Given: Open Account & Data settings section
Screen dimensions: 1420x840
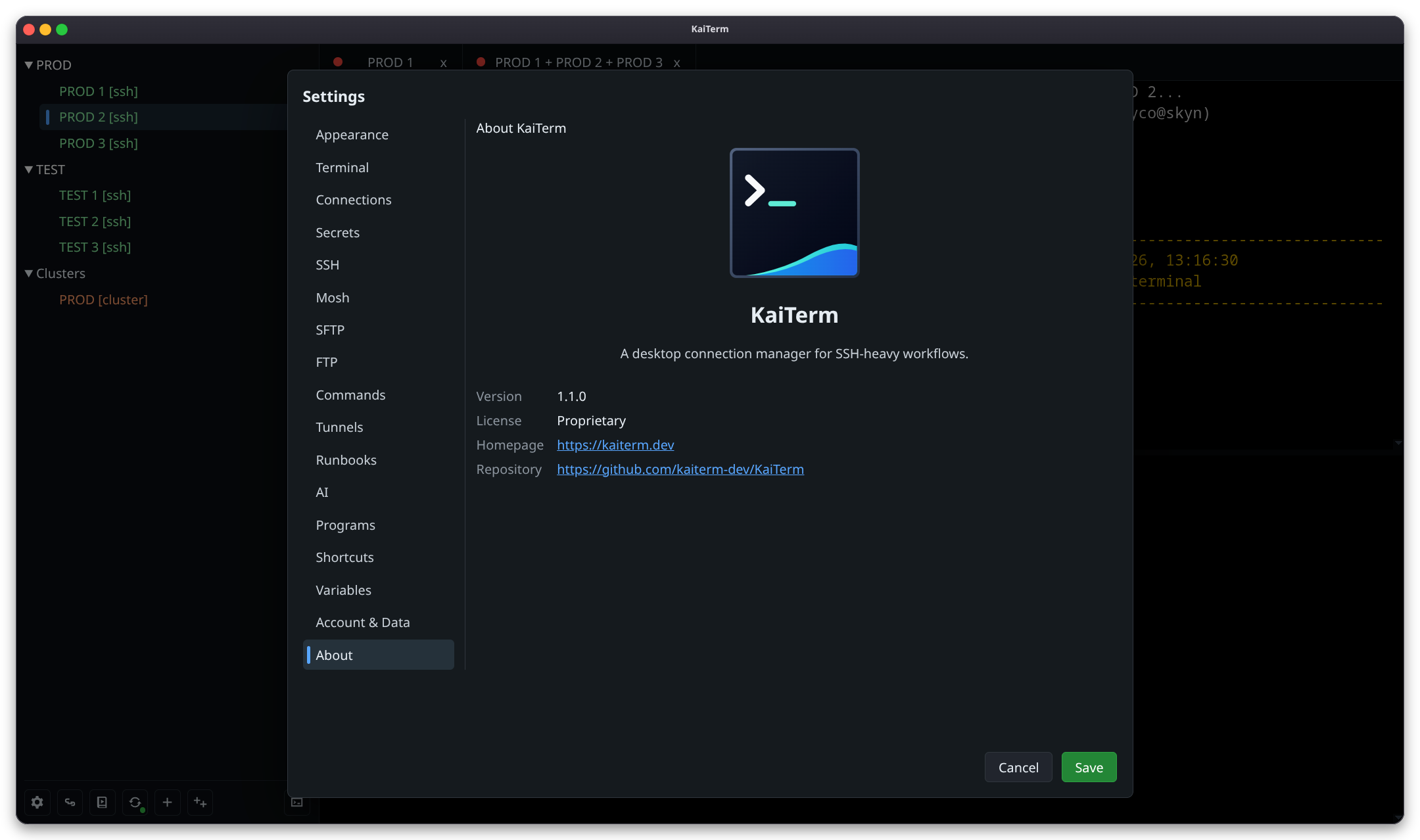Looking at the screenshot, I should tap(379, 622).
